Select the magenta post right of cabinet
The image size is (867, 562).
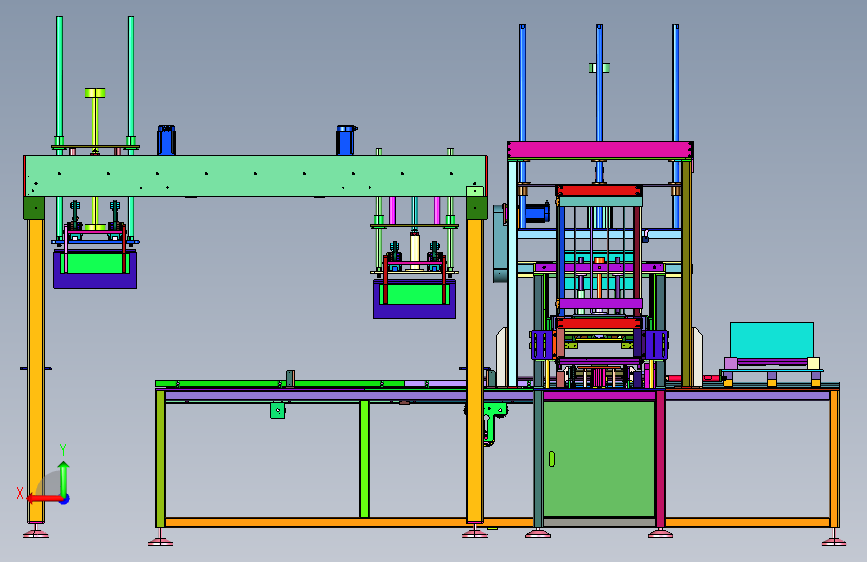pos(660,458)
